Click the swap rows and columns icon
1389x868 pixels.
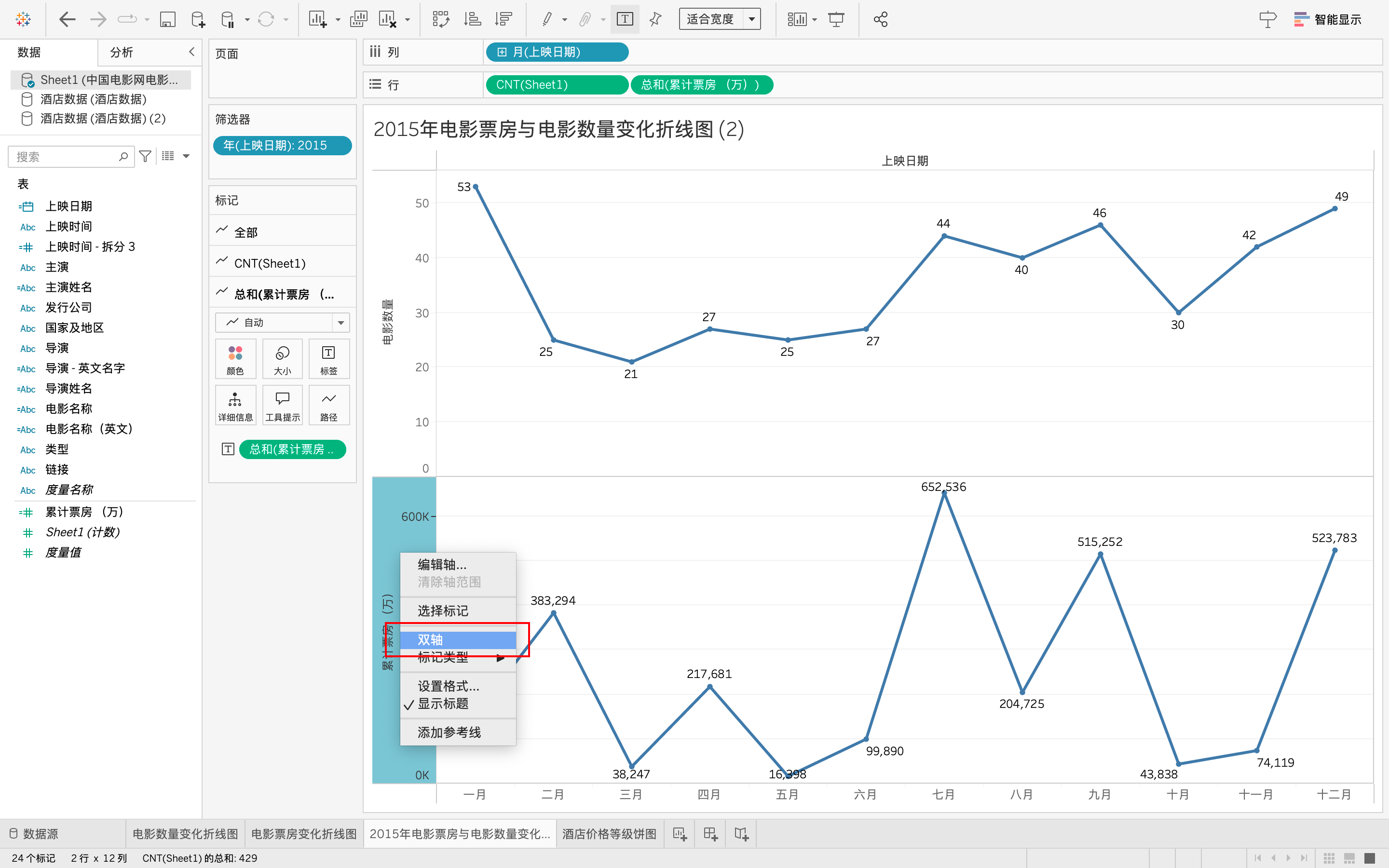(x=440, y=19)
